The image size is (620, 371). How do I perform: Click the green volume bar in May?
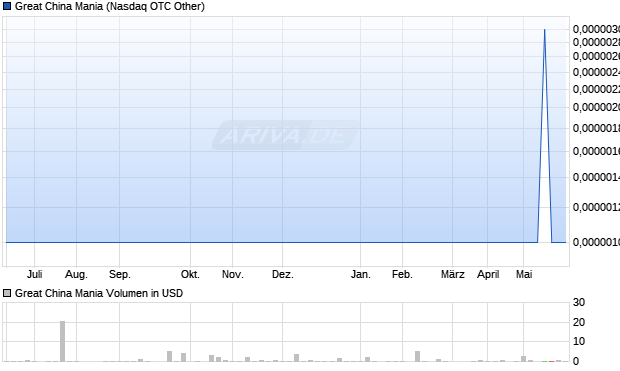point(544,361)
